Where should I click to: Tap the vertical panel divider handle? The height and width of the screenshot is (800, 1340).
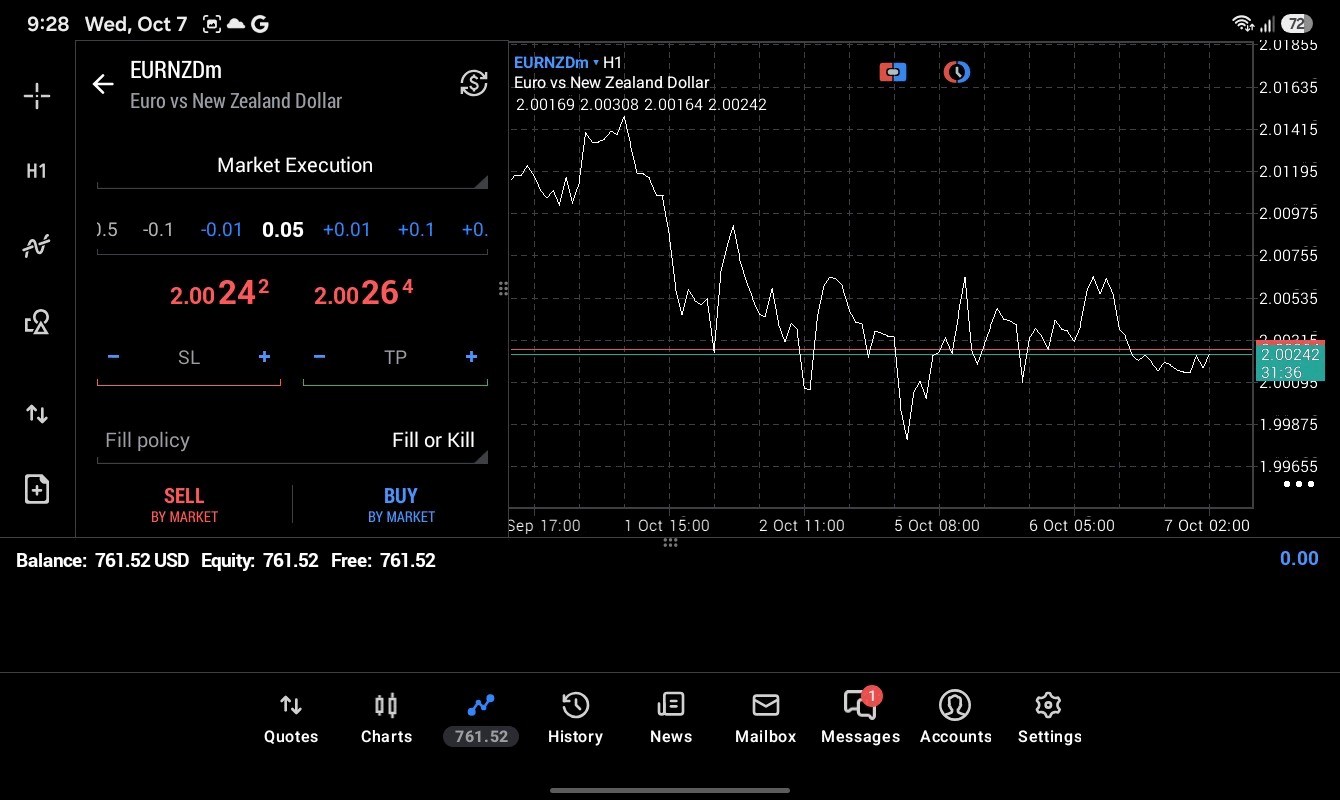coord(503,289)
